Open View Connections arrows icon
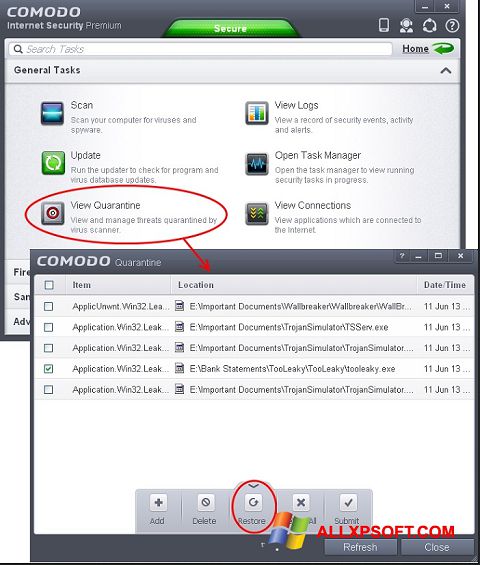This screenshot has height=565, width=480. (257, 214)
